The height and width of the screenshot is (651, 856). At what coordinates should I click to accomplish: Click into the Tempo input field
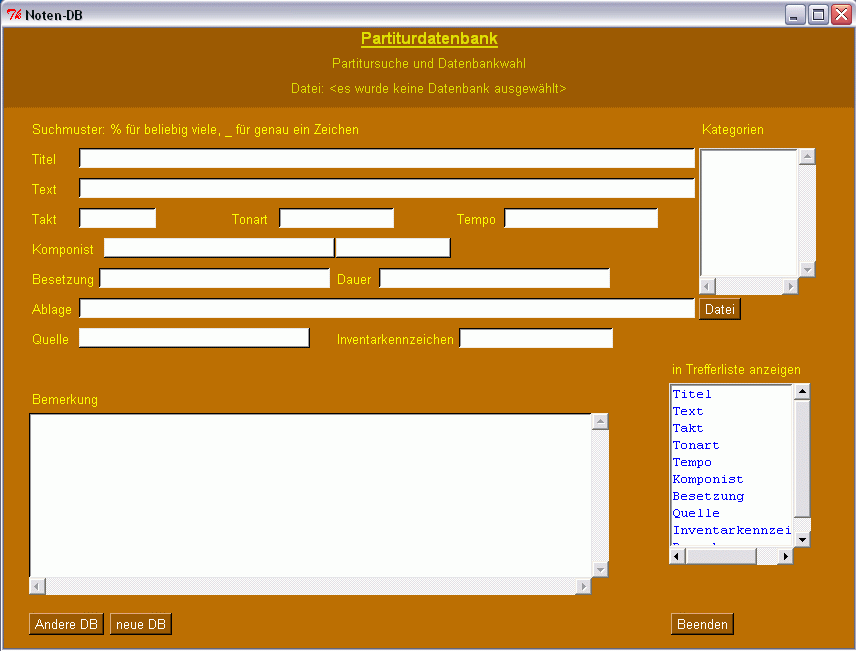coord(580,219)
